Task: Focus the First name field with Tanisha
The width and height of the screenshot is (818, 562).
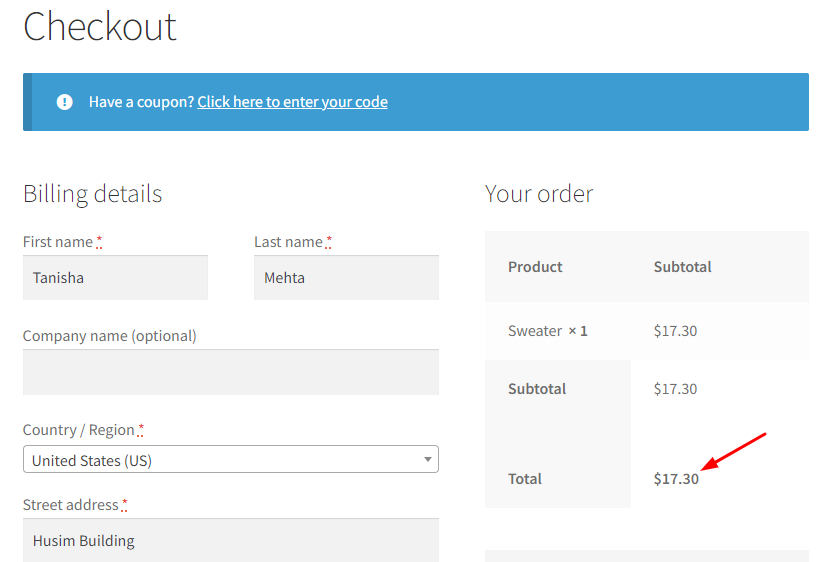Action: 115,278
